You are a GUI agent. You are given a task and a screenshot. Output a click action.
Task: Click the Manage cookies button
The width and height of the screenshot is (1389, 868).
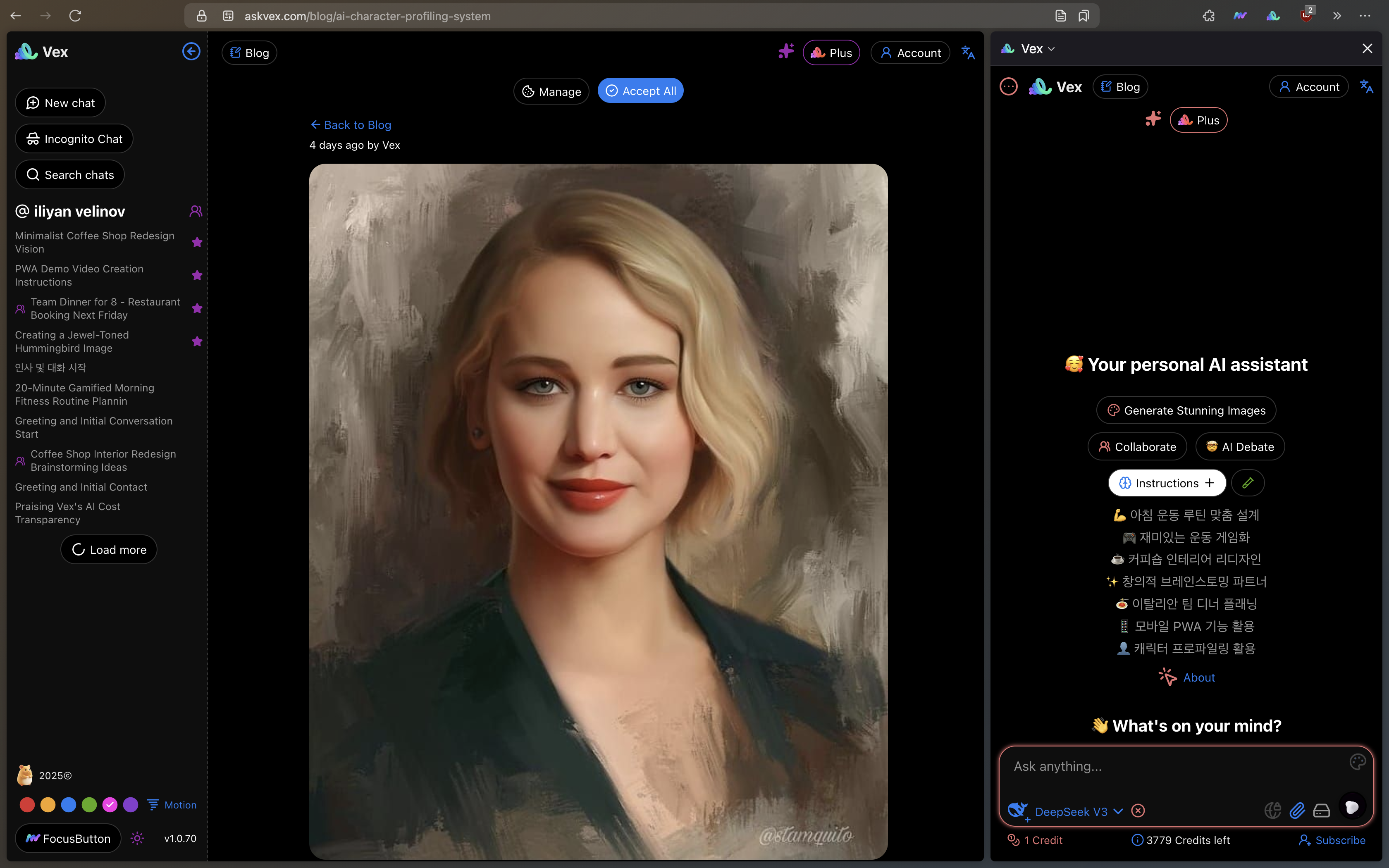[551, 91]
